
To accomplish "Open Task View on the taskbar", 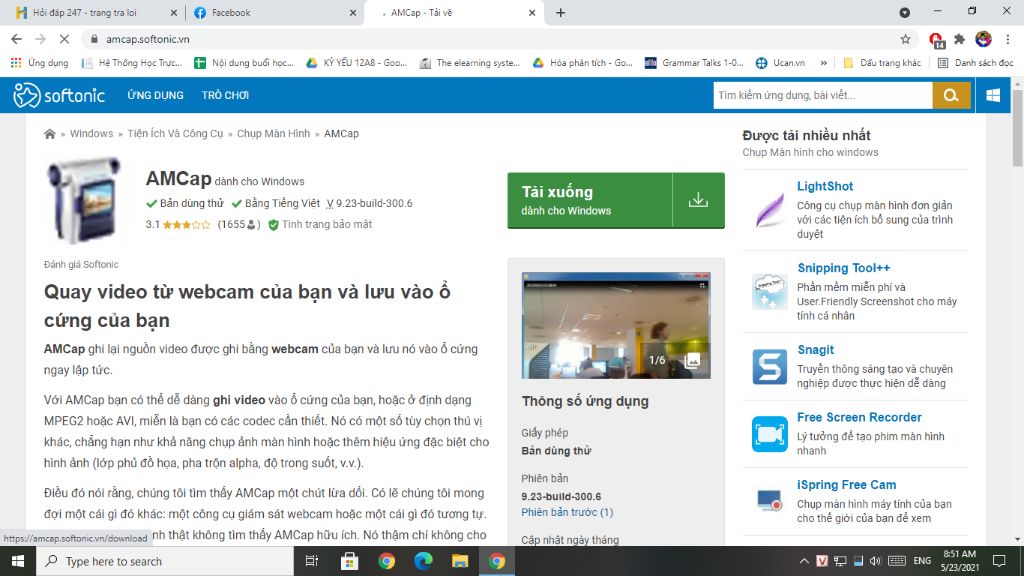I will pyautogui.click(x=312, y=561).
